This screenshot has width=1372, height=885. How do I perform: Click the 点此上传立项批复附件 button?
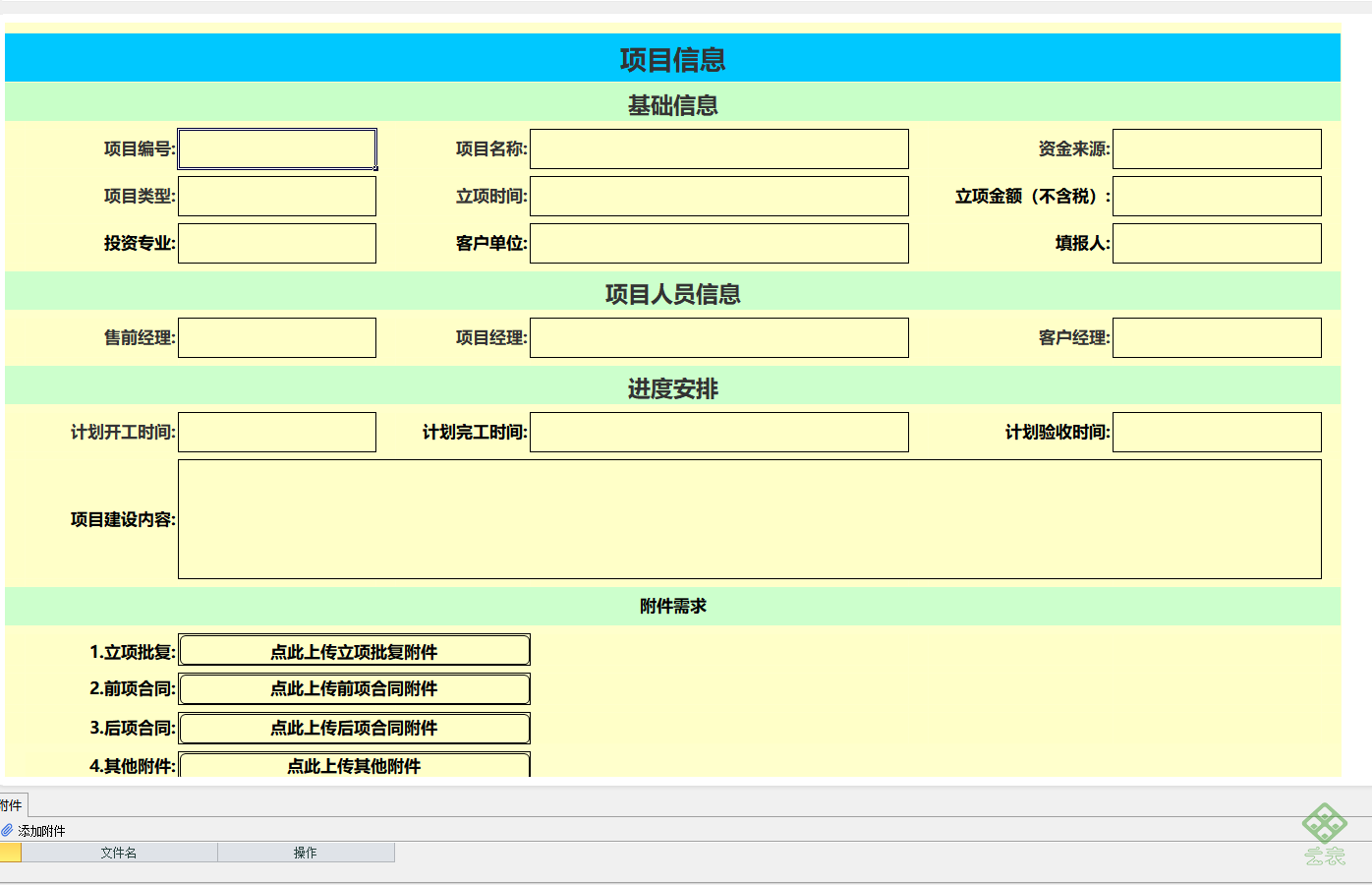(354, 651)
